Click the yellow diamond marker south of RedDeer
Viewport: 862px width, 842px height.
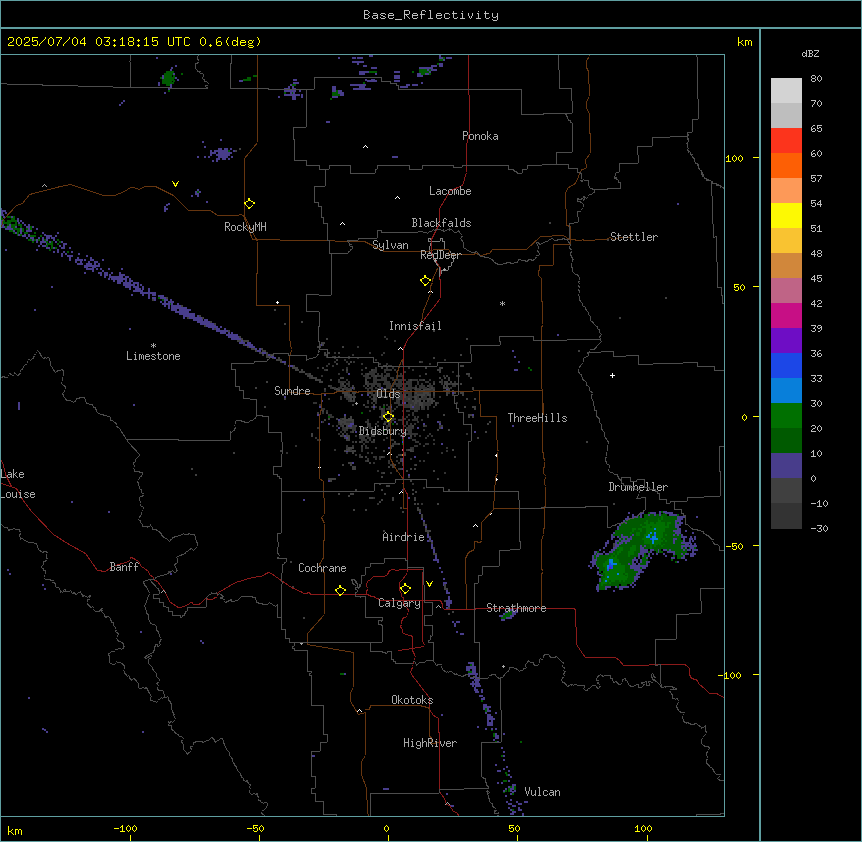[425, 280]
